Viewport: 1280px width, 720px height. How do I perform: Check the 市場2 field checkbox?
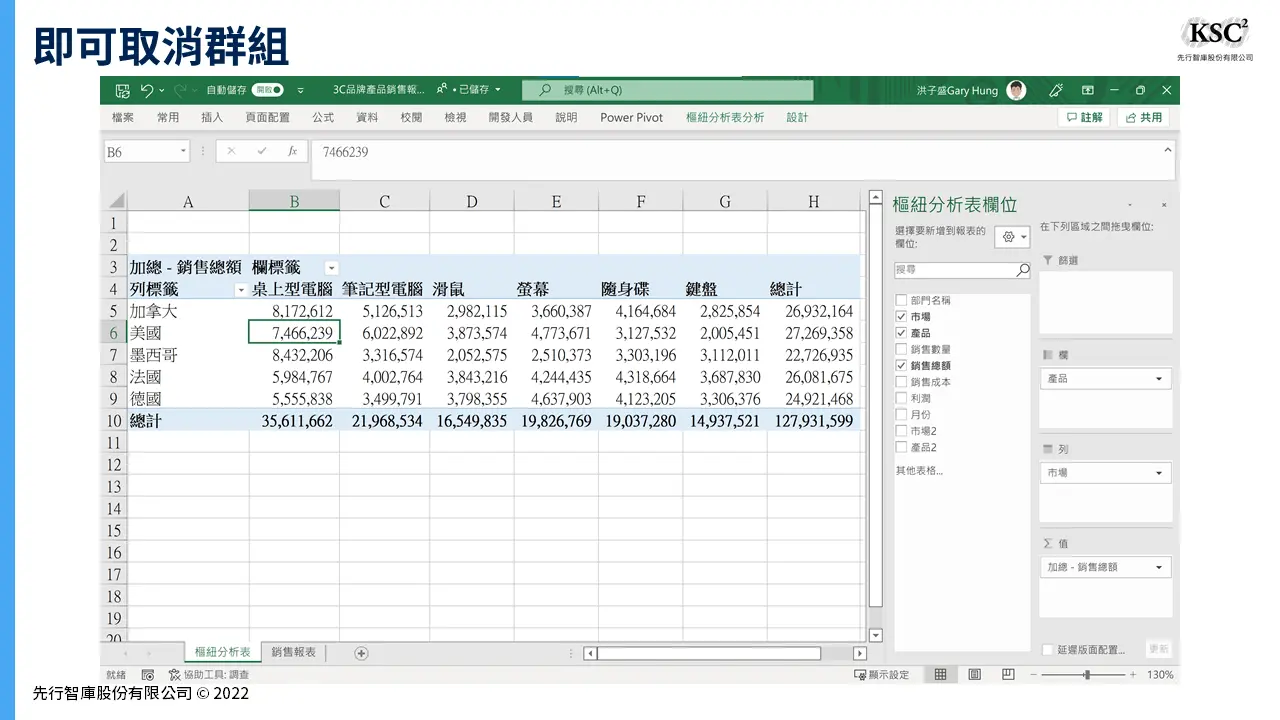tap(901, 431)
